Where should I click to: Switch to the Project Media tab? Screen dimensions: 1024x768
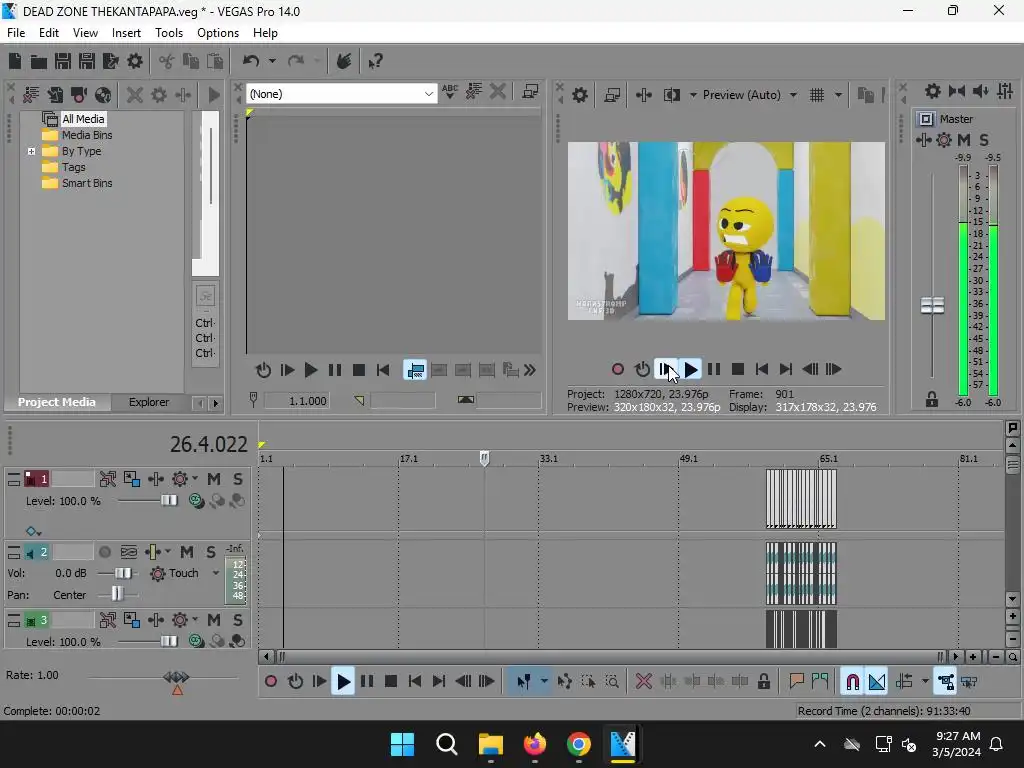56,402
